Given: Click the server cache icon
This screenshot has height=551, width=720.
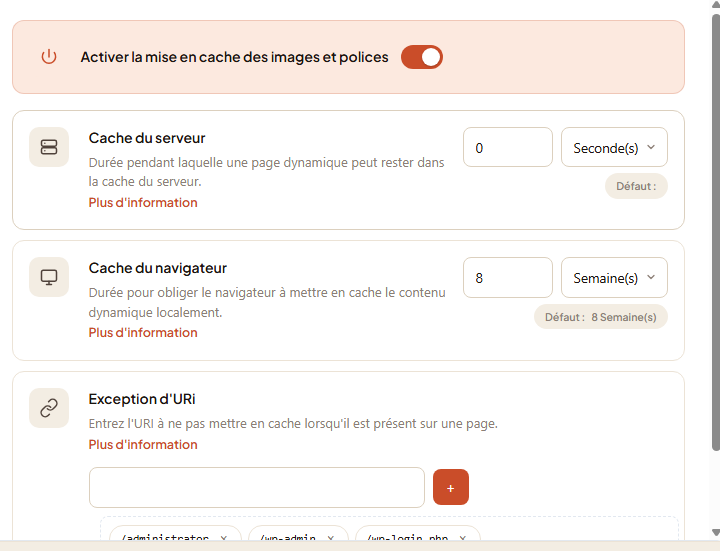Looking at the screenshot, I should click(x=49, y=147).
